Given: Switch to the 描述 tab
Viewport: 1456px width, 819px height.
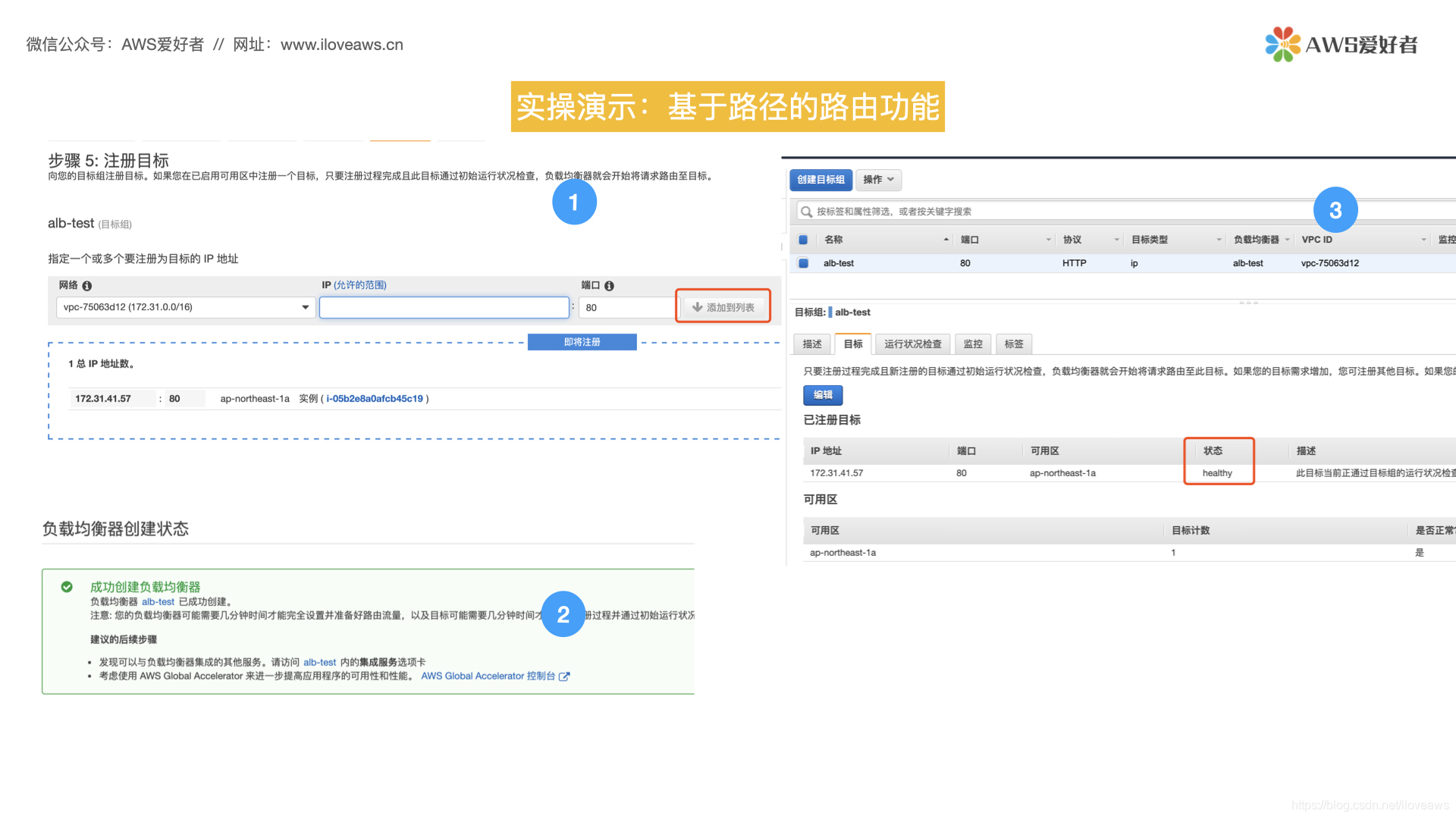Looking at the screenshot, I should click(812, 344).
